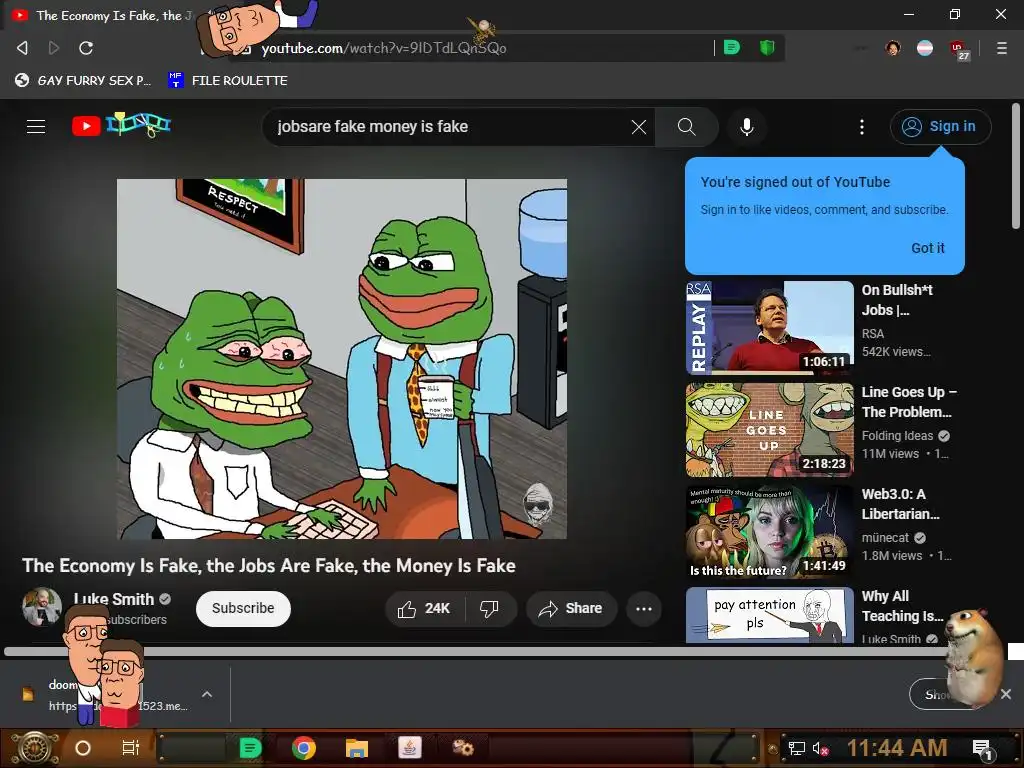Image resolution: width=1024 pixels, height=768 pixels.
Task: Expand the downloaded file's chevron menu
Action: [x=207, y=694]
